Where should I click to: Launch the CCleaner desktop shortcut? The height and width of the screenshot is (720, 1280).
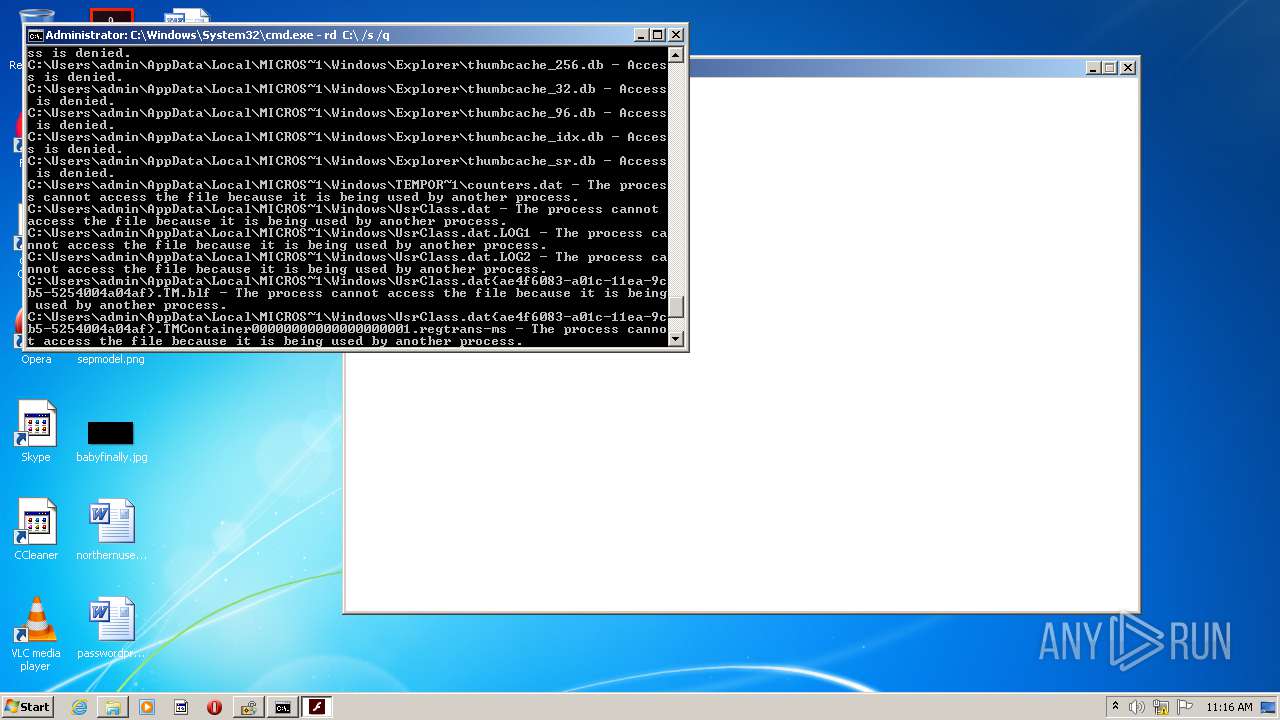pos(36,529)
